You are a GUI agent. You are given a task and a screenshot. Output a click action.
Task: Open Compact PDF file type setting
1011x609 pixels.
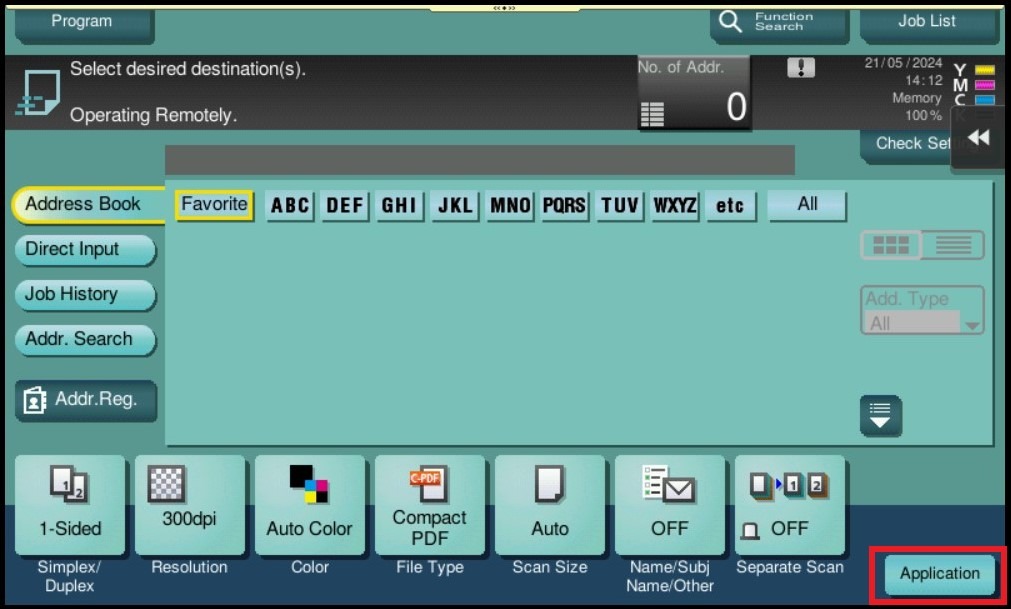click(429, 505)
